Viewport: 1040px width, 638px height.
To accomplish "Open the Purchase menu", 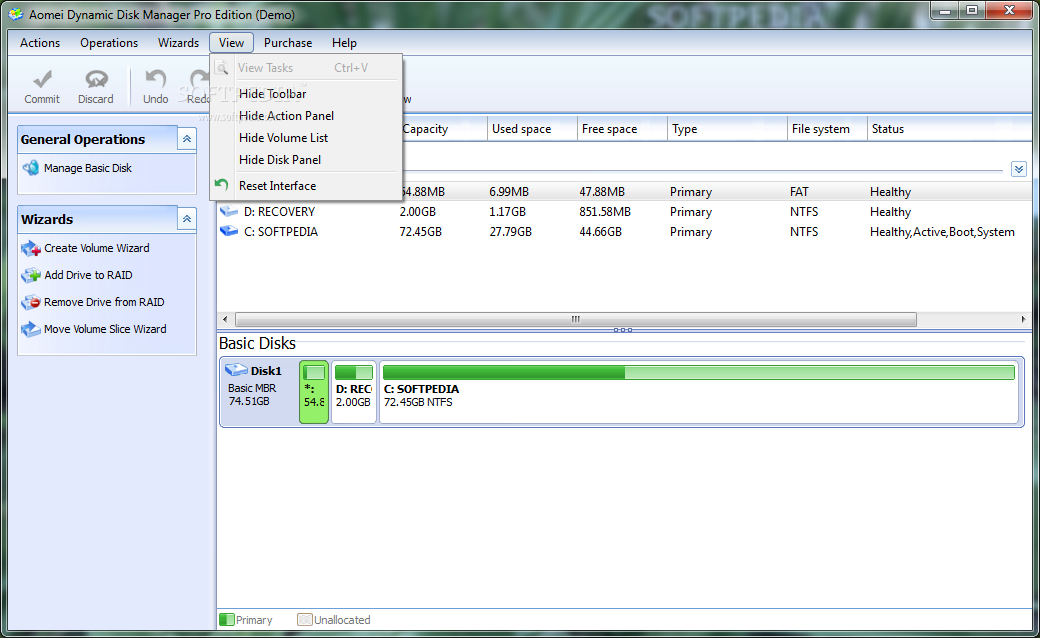I will point(288,42).
